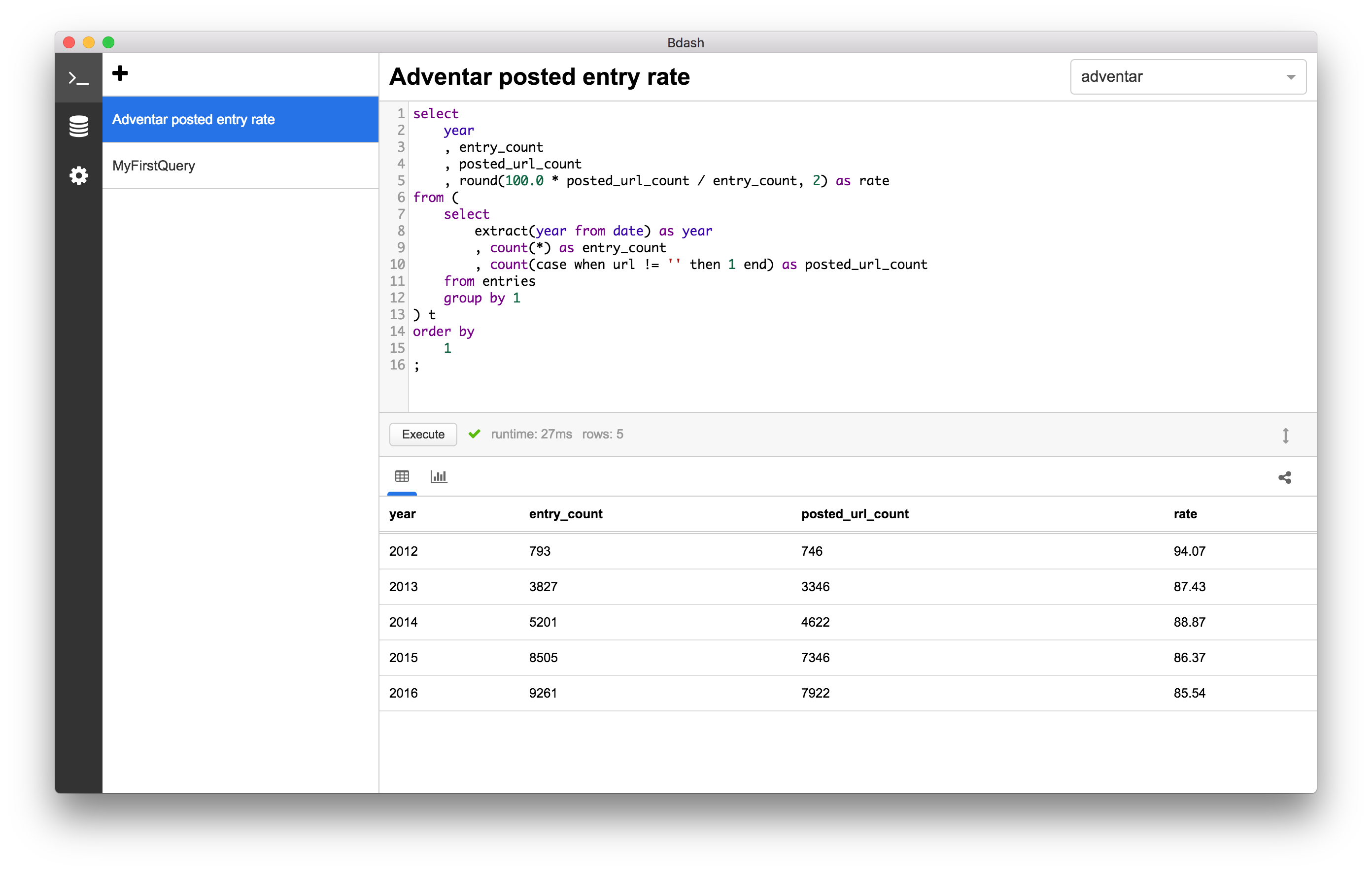
Task: Click the share results button
Action: tap(1285, 477)
